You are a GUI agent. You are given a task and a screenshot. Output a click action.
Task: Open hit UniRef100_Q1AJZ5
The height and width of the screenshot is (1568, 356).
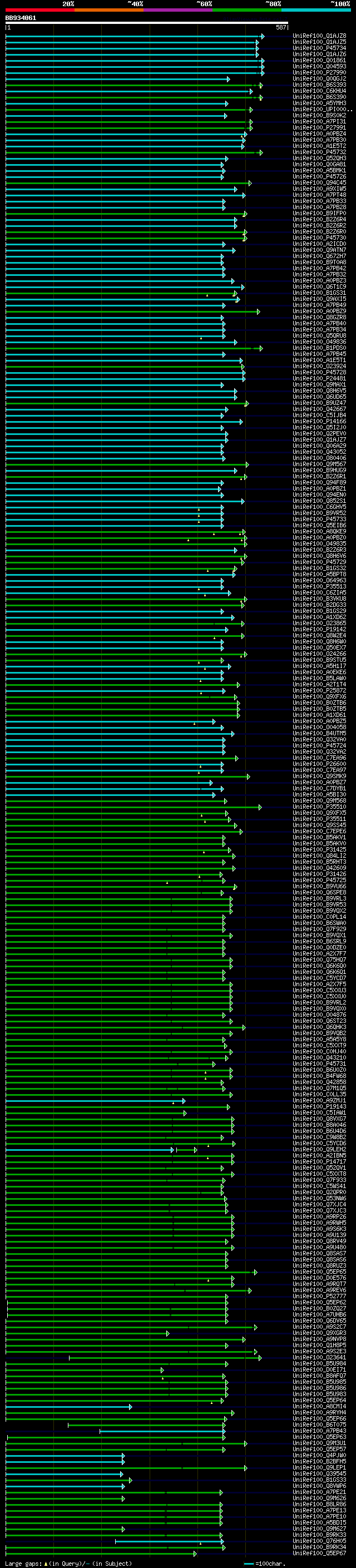[319, 42]
